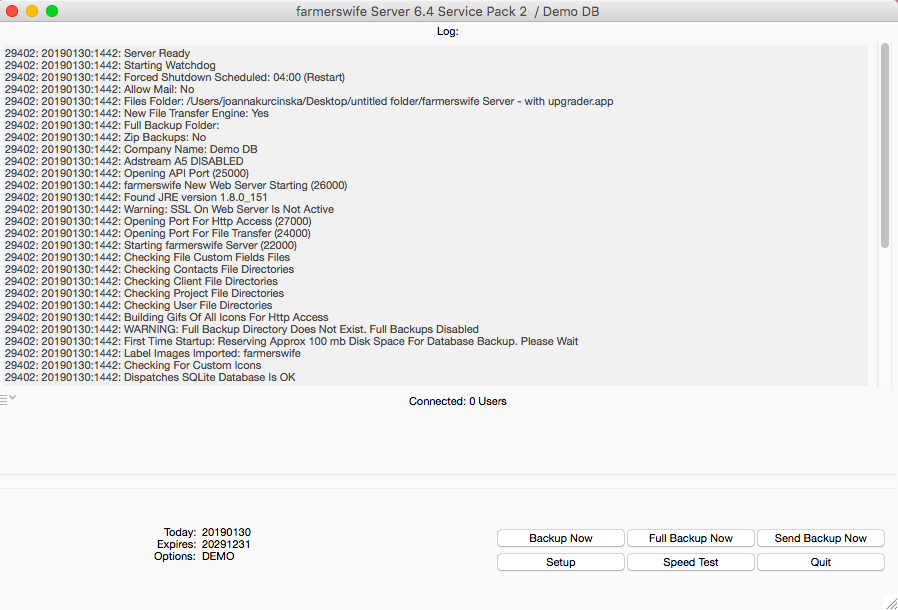This screenshot has height=610, width=898.
Task: Click 'New Web Server Starting (26000)' line
Action: click(x=176, y=186)
